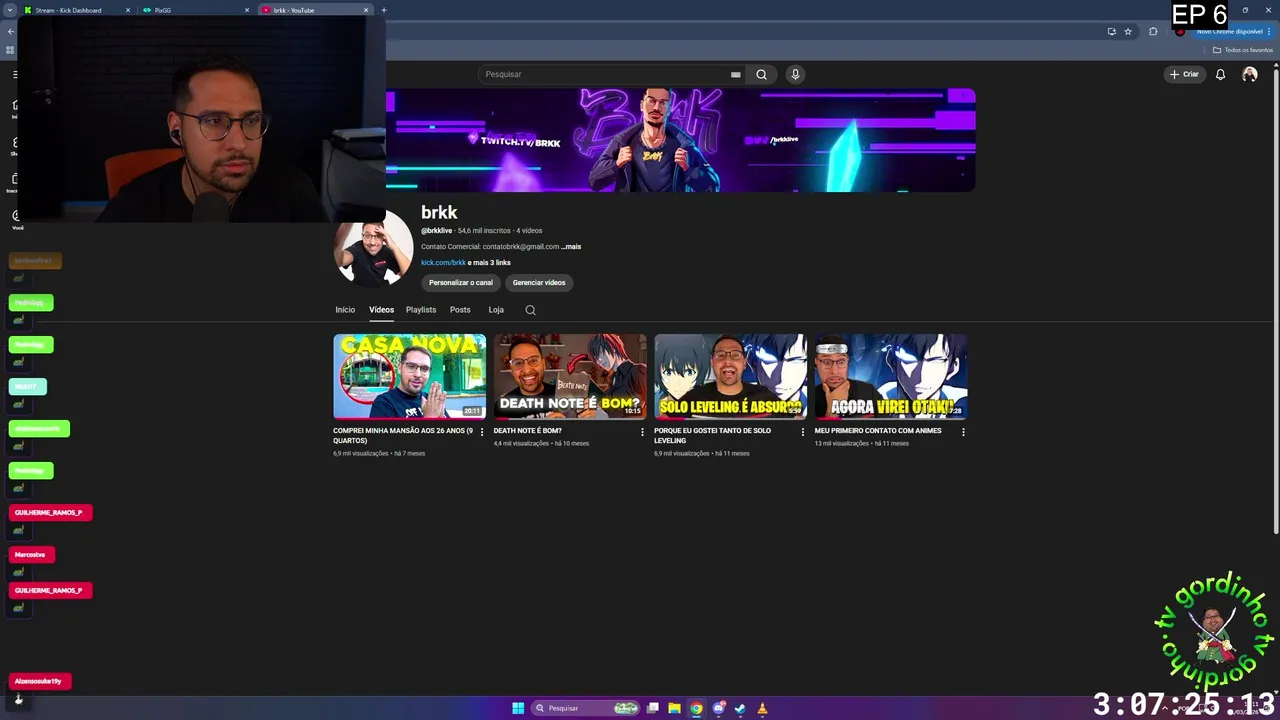
Task: Open options menu for MEU PRIMEIRO CONTATO video
Action: pos(963,432)
